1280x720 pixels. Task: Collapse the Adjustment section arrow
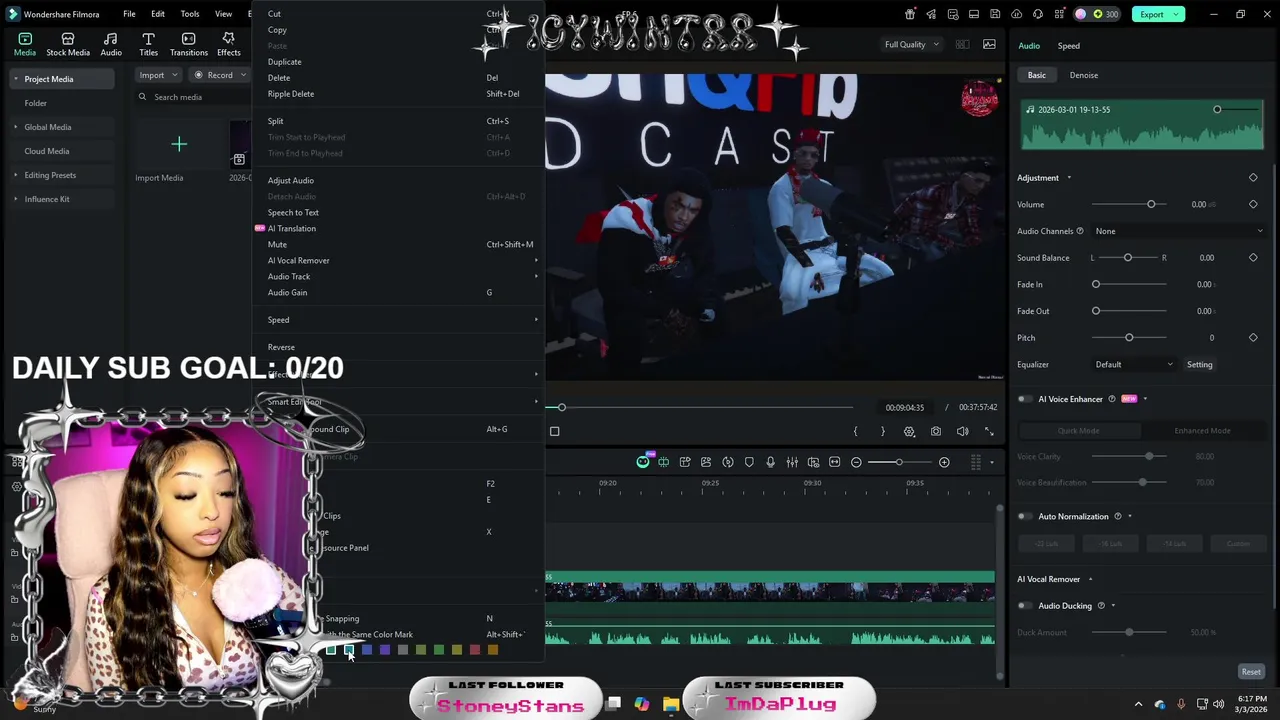pos(1069,178)
